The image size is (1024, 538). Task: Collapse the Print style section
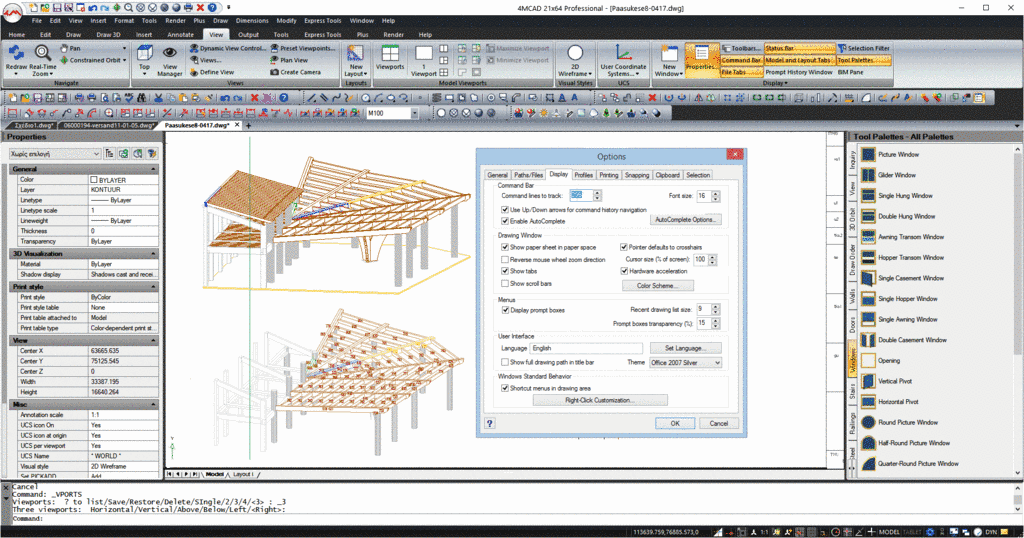(x=154, y=287)
